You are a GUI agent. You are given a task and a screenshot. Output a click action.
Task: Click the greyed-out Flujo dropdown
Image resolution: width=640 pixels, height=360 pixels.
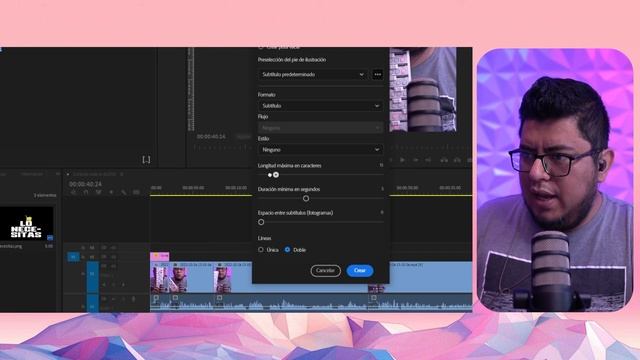(320, 128)
